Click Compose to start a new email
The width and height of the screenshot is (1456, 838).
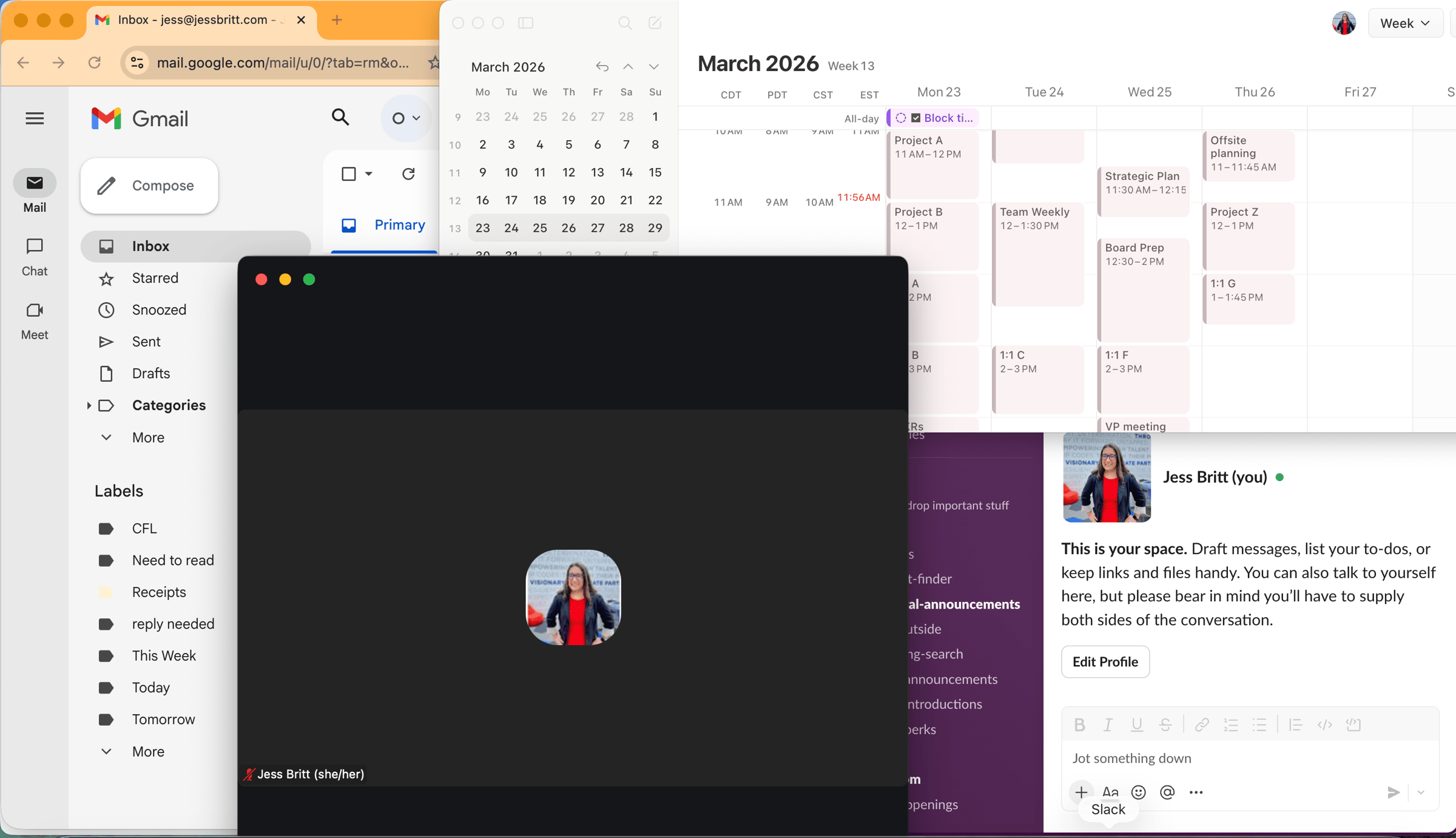(149, 186)
